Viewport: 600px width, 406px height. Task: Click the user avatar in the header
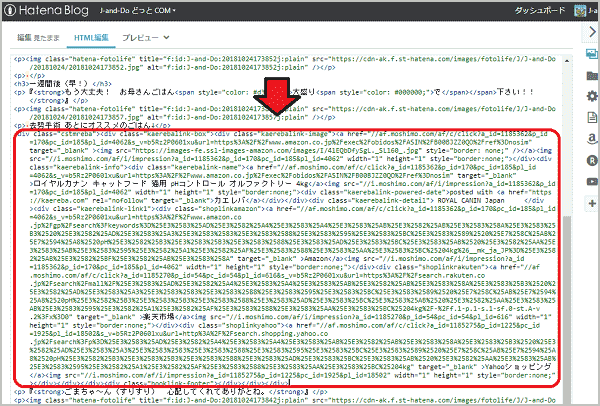[580, 11]
